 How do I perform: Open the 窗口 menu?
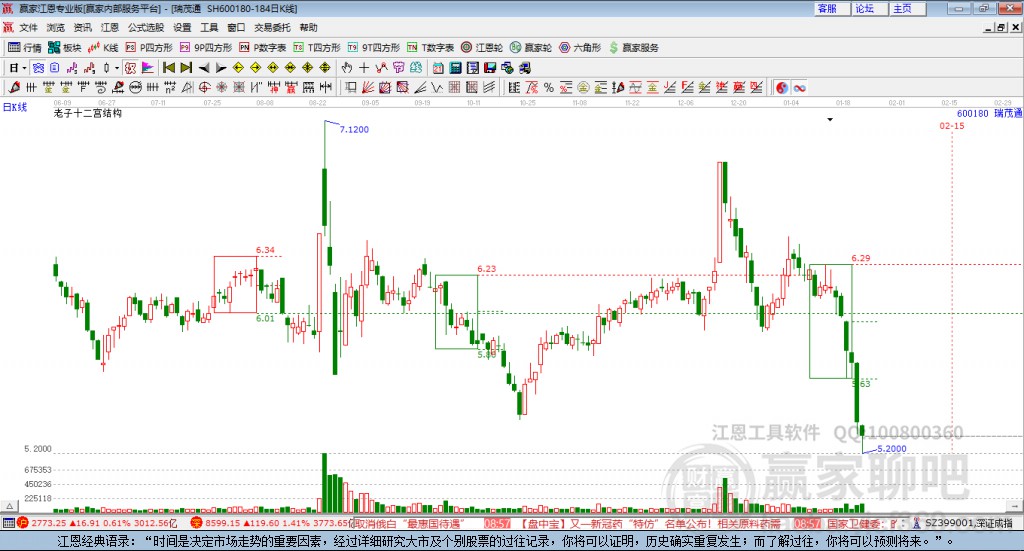(236, 27)
